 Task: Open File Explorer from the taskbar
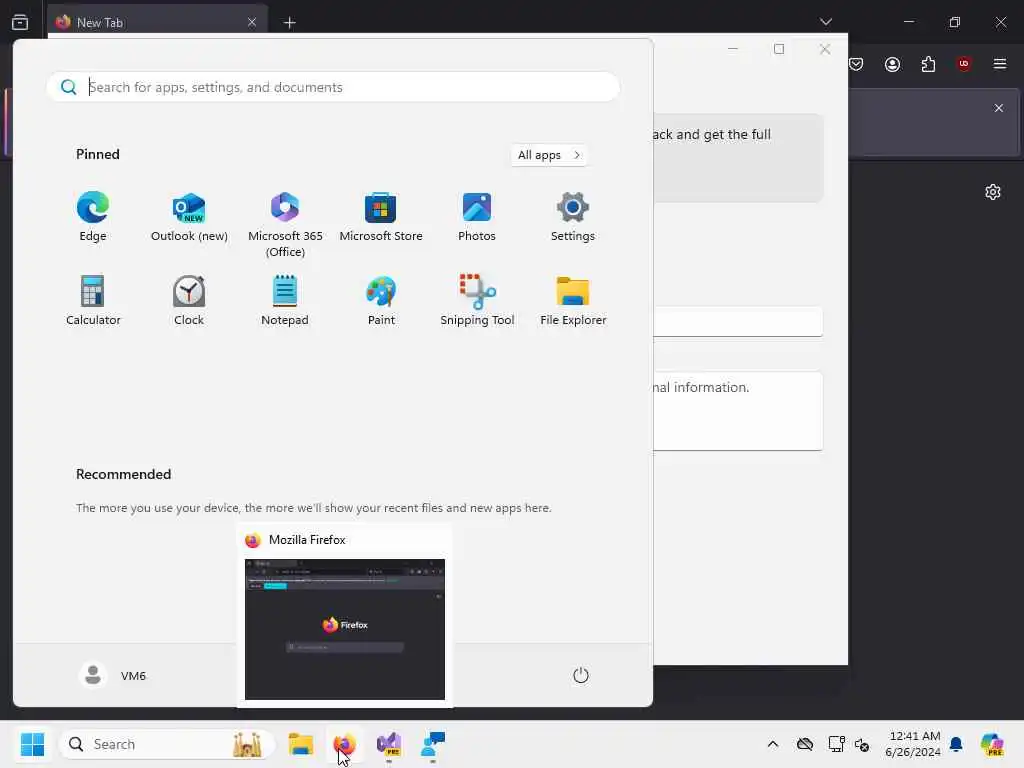[300, 744]
